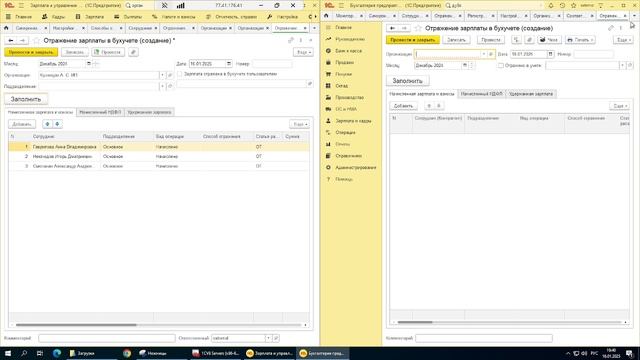The width and height of the screenshot is (640, 360).
Task: Navigate back arrow in Бухгалтерия document
Action: tap(392, 28)
